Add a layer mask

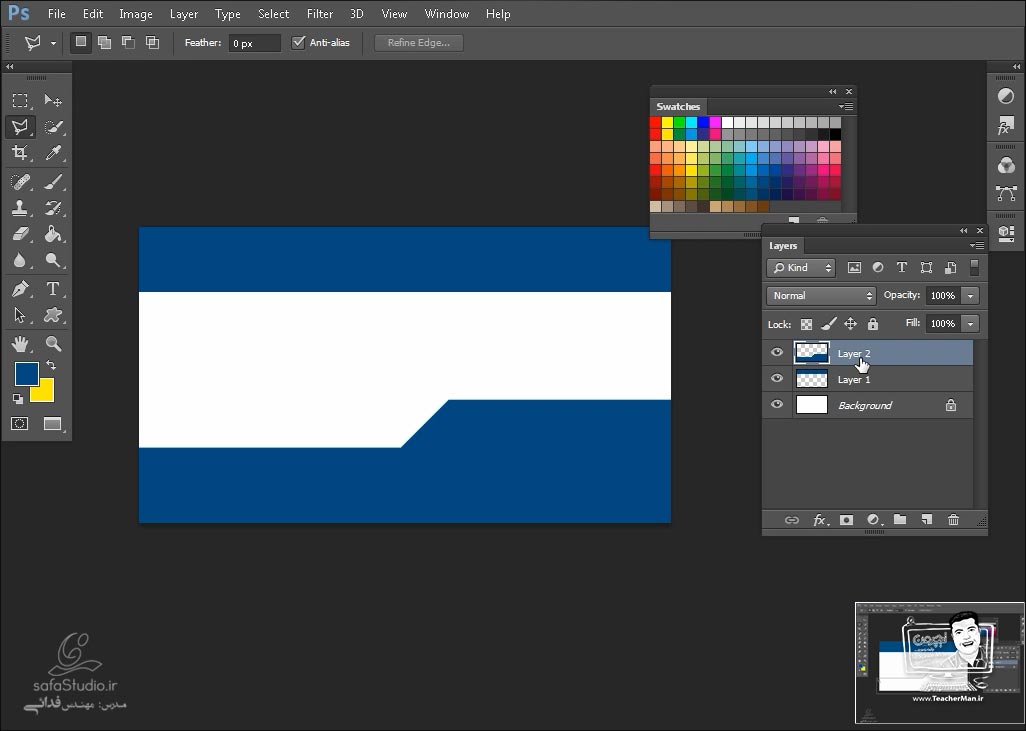click(846, 520)
